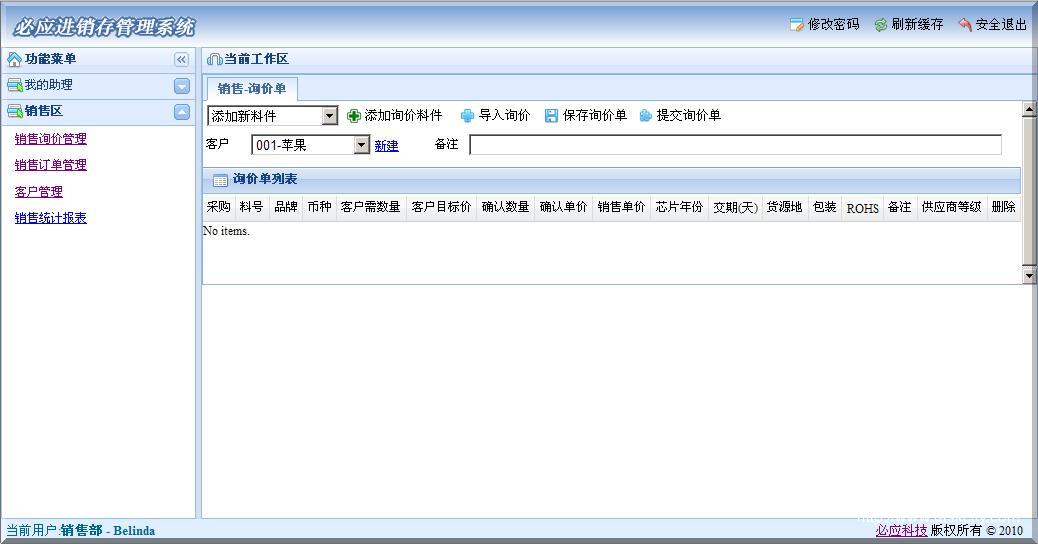The width and height of the screenshot is (1038, 544).
Task: Open 销售订单管理 in the sidebar
Action: [x=51, y=165]
